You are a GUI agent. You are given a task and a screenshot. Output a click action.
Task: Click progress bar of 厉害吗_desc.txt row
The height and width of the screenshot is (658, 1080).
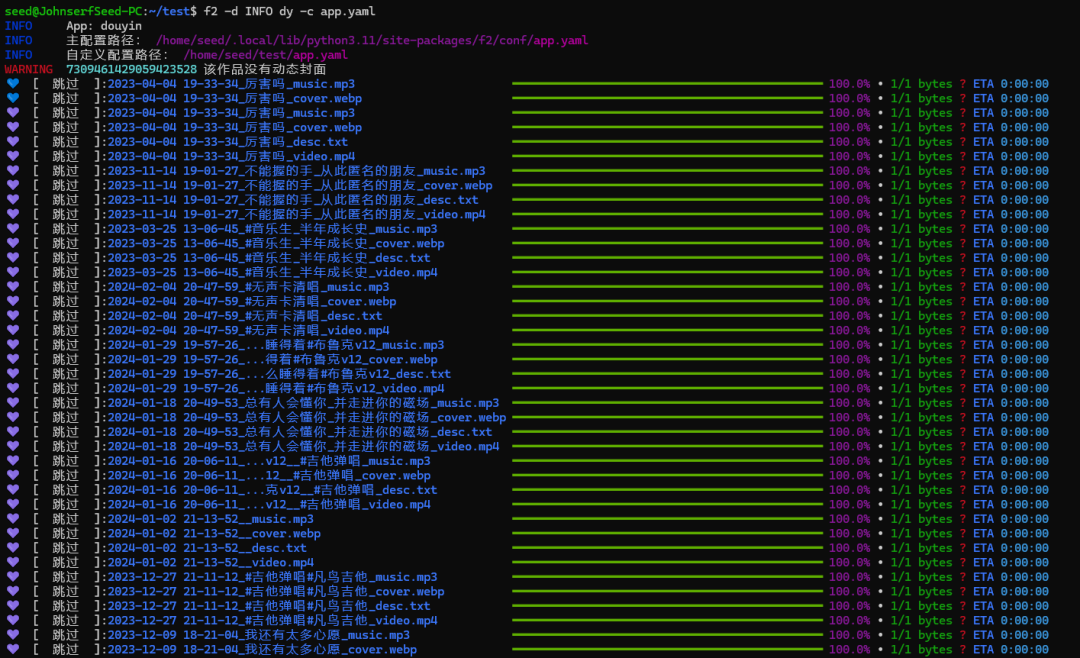click(x=667, y=141)
